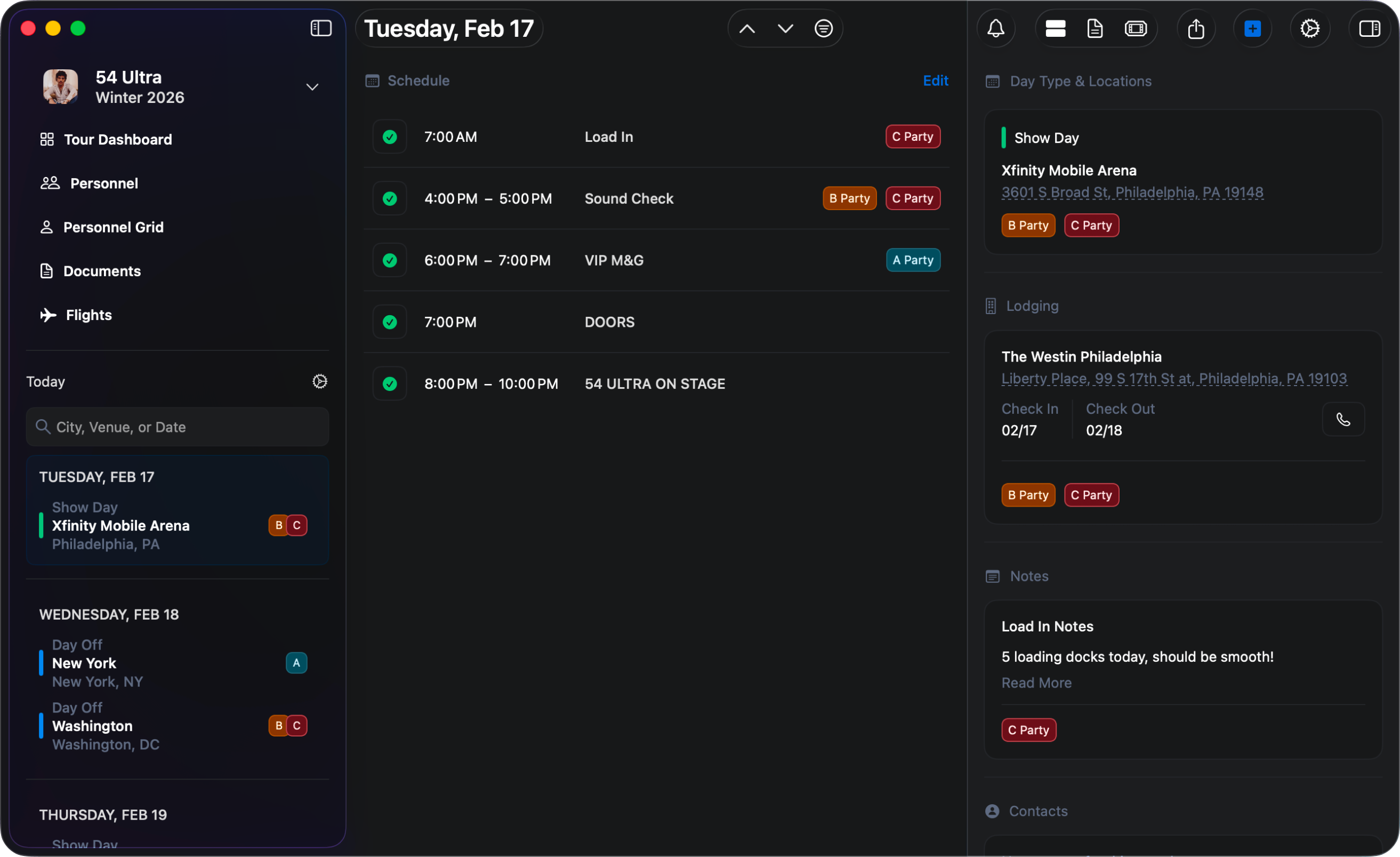Expand the 54 Ultra tour selector chevron
This screenshot has height=857, width=1400.
tap(312, 87)
